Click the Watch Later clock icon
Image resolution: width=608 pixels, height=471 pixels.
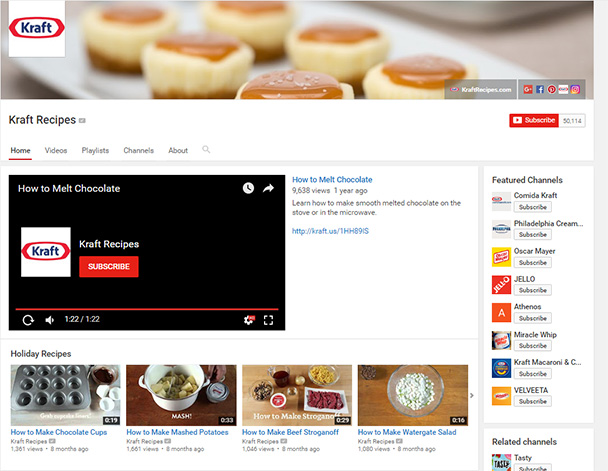click(x=248, y=188)
